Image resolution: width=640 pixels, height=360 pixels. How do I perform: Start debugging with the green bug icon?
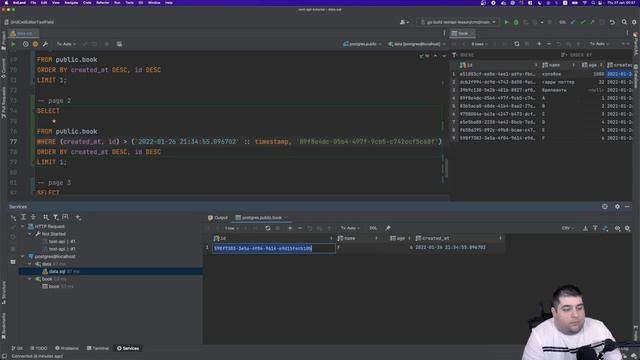[x=516, y=22]
